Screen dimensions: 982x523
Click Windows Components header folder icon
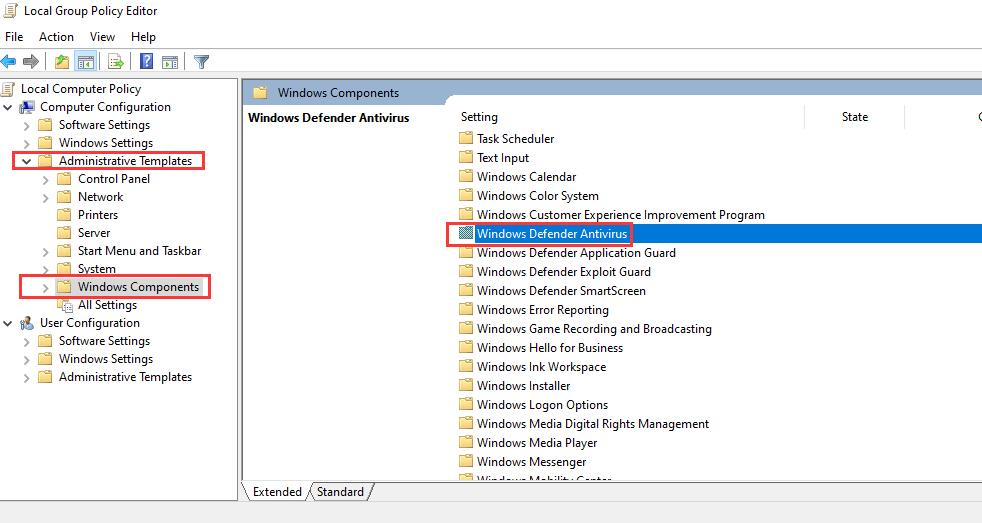(261, 93)
